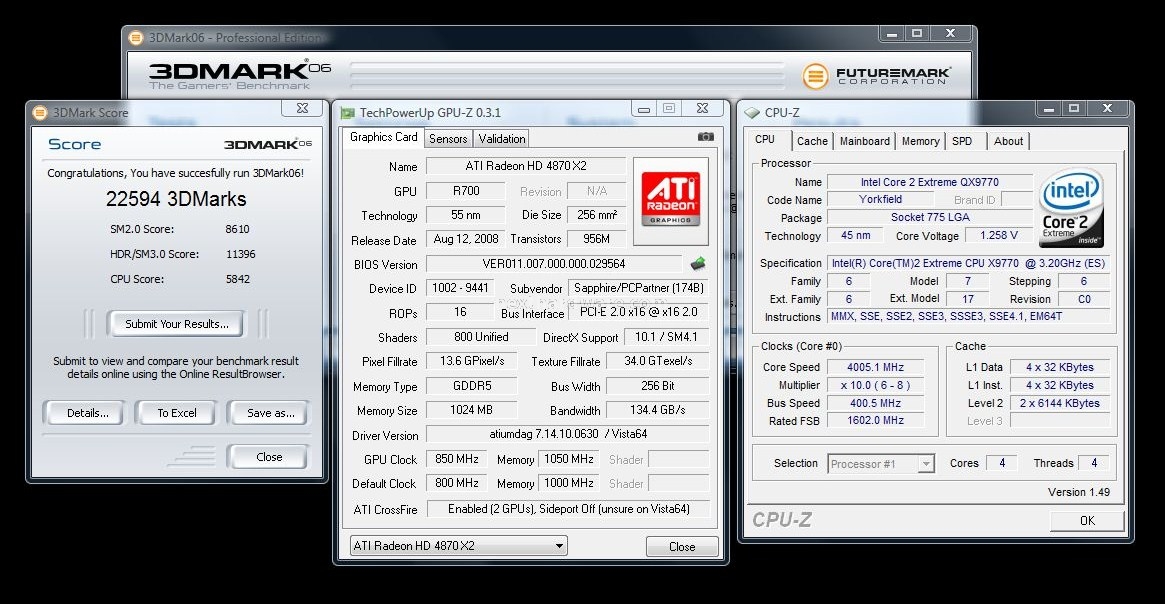Click the Package value Socket 775 LGA
The image size is (1165, 604).
(x=930, y=218)
